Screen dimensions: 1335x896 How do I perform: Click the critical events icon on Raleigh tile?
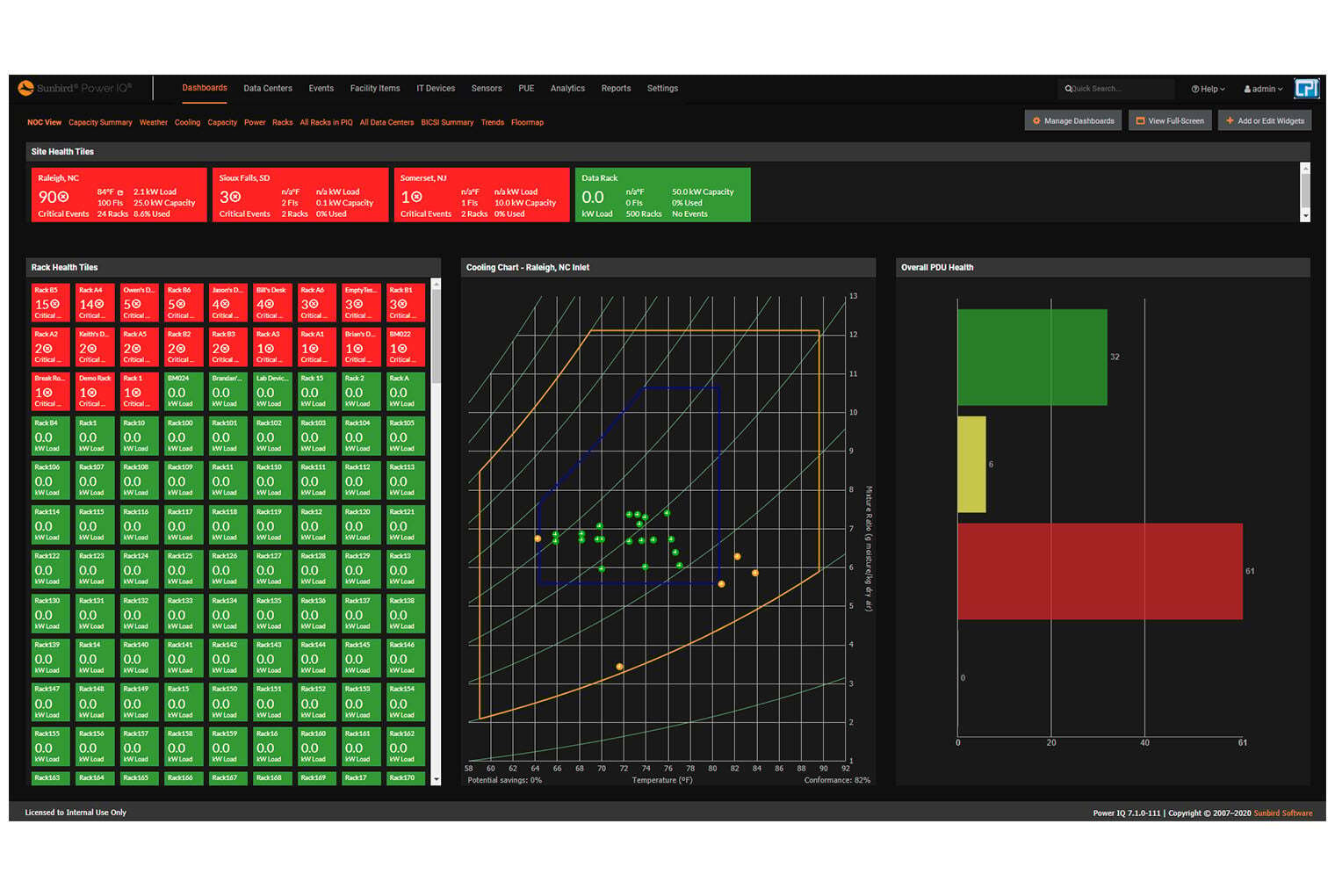coord(63,198)
